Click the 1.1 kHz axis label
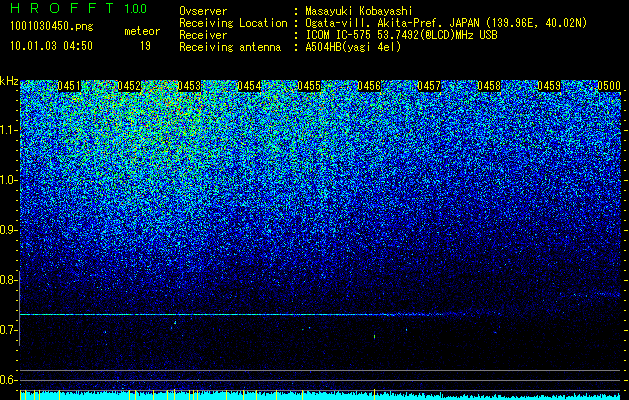 [8, 130]
